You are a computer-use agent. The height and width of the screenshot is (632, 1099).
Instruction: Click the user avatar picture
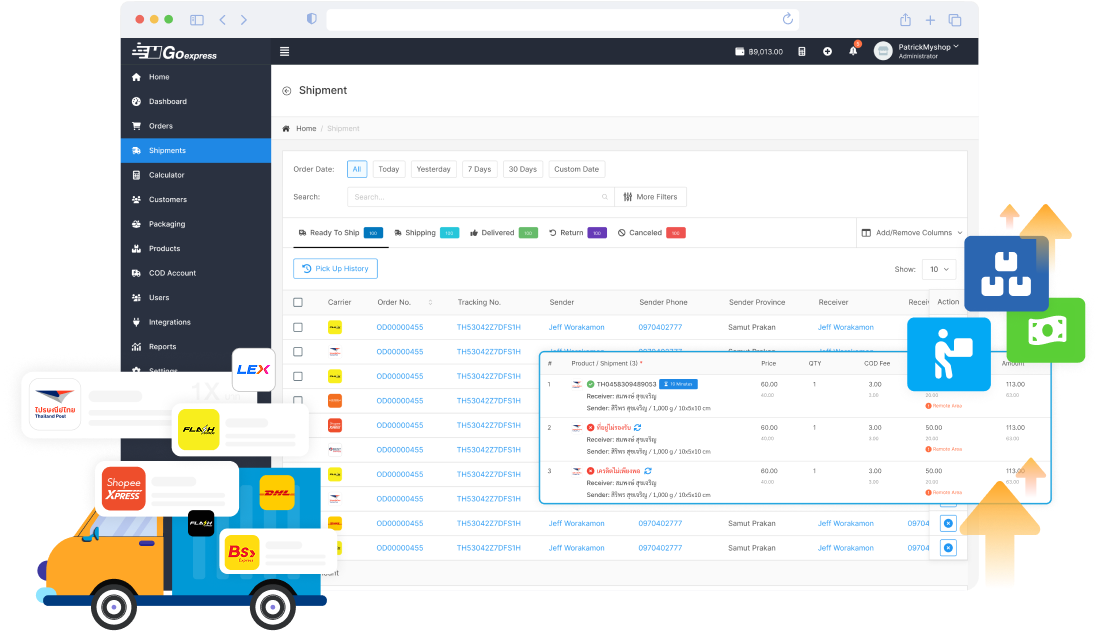[883, 51]
